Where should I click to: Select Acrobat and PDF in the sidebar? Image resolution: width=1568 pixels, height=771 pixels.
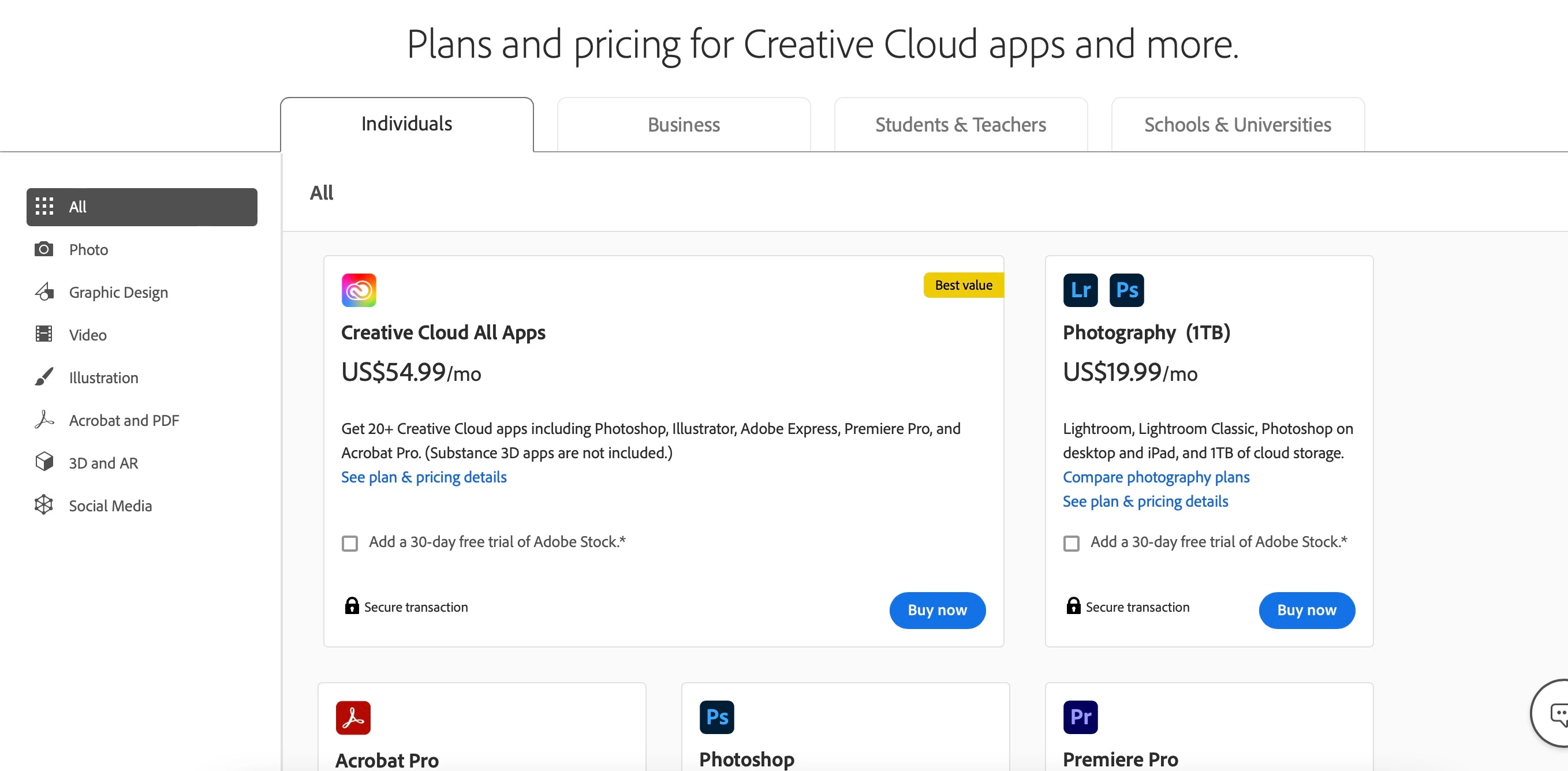pos(124,420)
